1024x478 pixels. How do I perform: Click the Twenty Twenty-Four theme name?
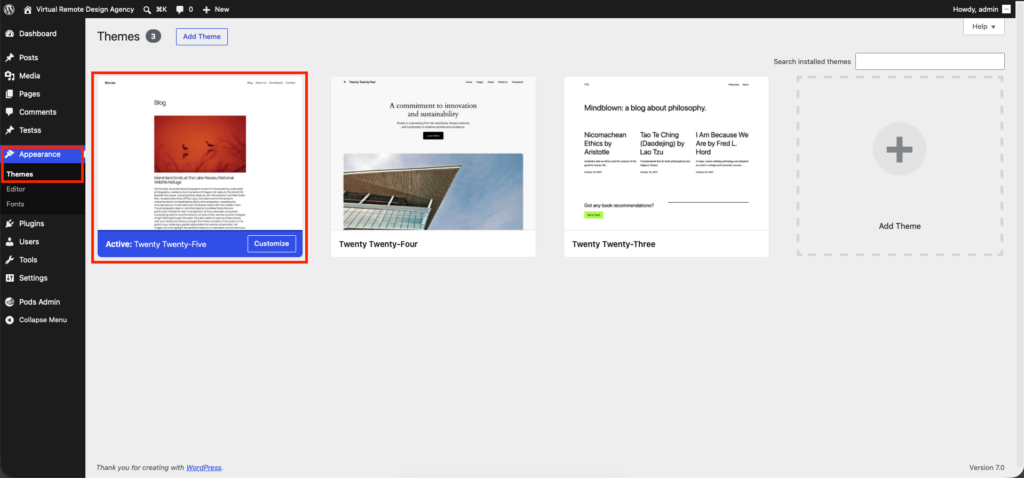378,244
